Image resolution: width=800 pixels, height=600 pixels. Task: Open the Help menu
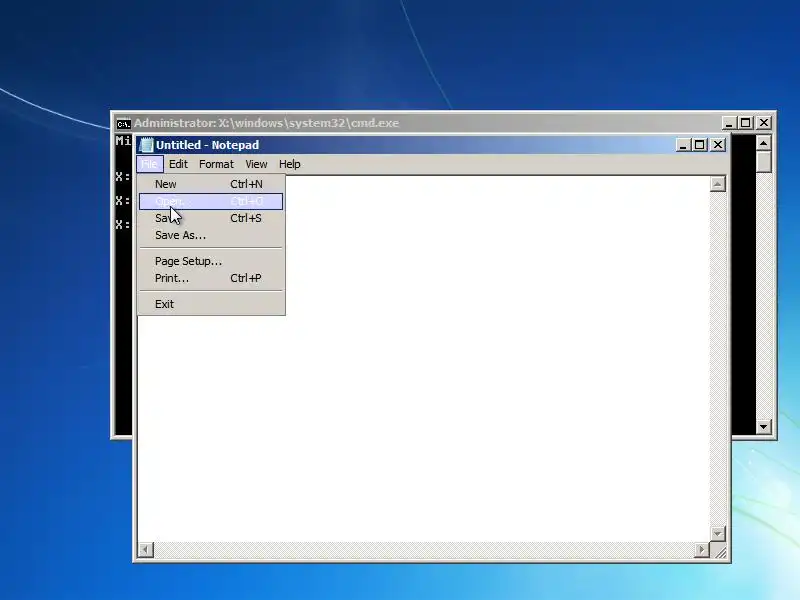pos(289,164)
